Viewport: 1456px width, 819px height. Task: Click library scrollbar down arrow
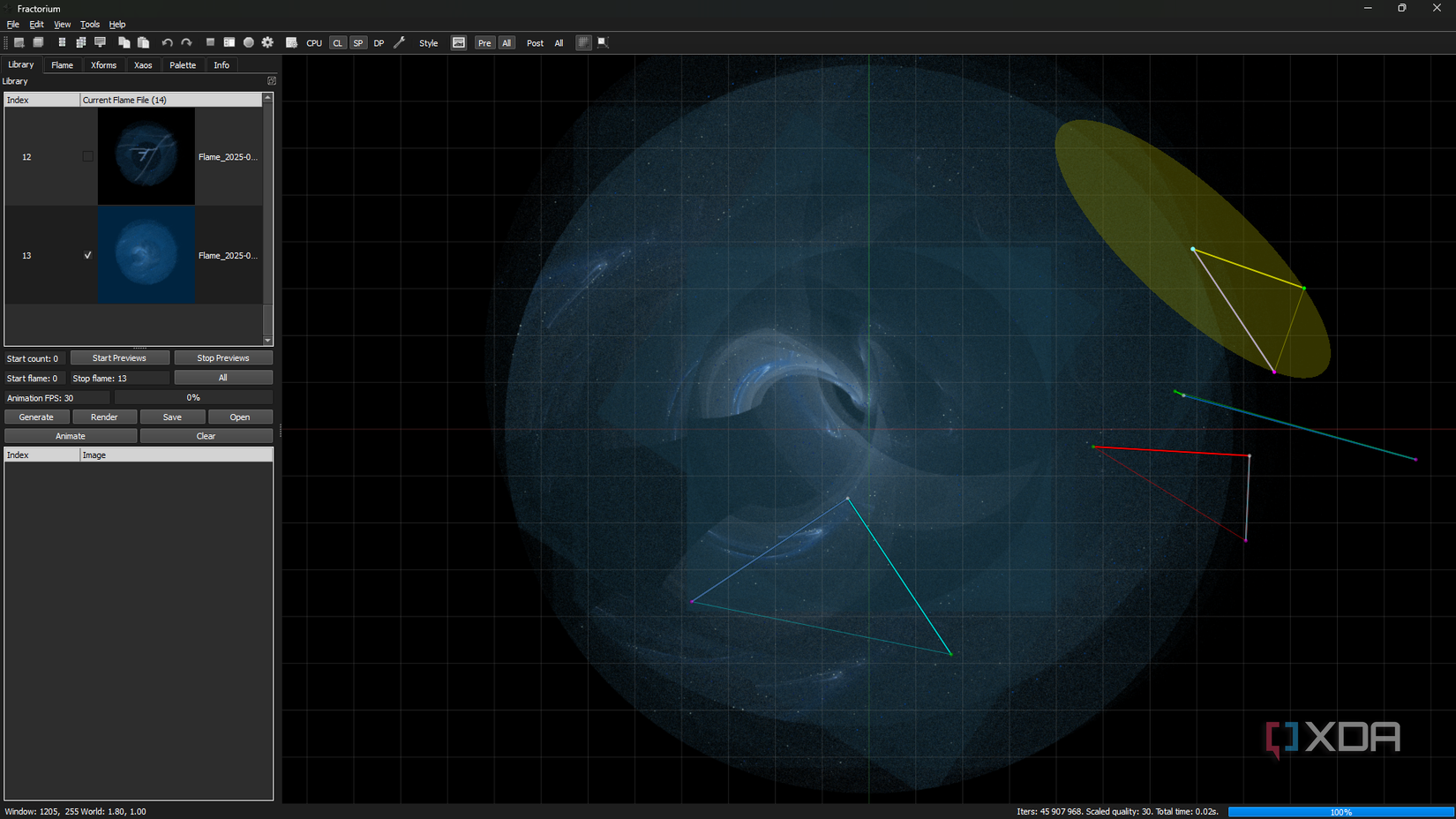point(267,341)
